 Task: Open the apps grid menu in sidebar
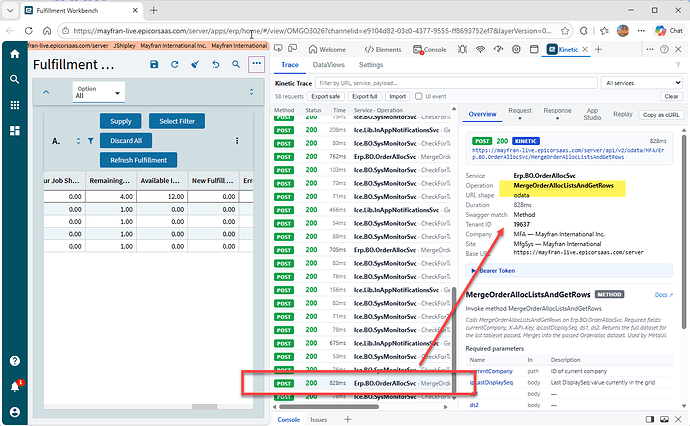click(x=15, y=105)
